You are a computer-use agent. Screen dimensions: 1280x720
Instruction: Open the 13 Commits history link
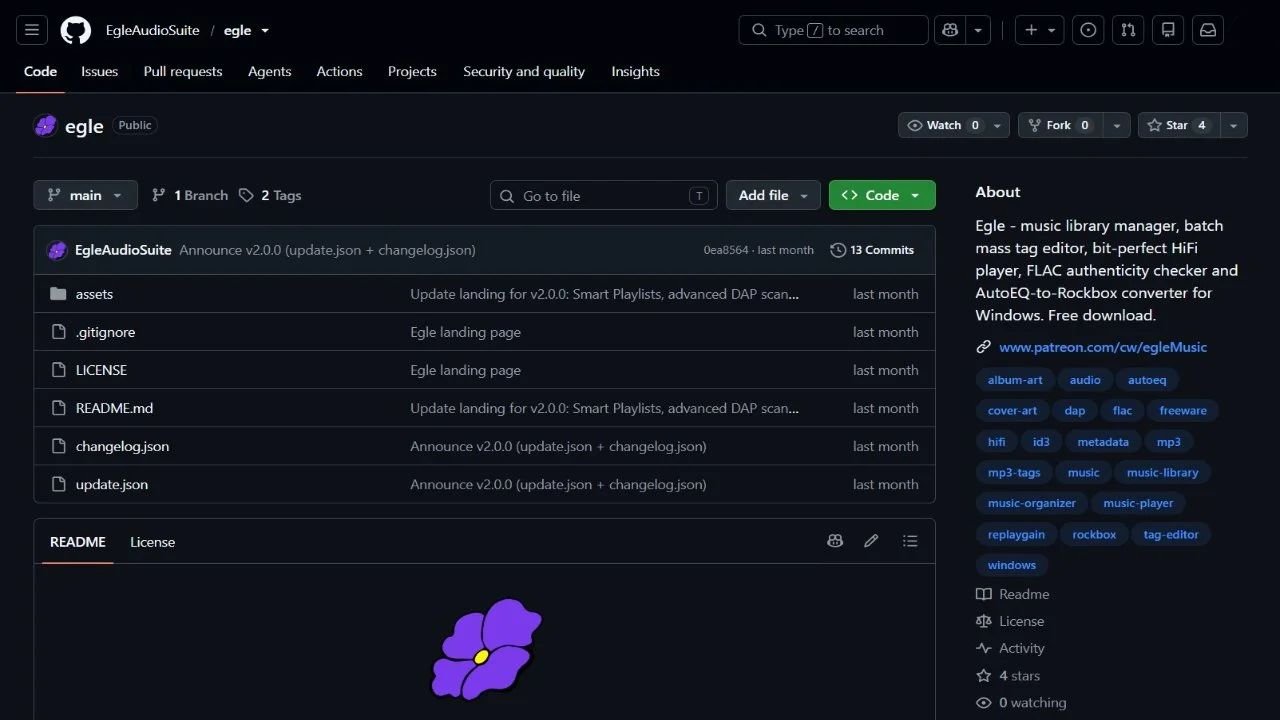(872, 250)
